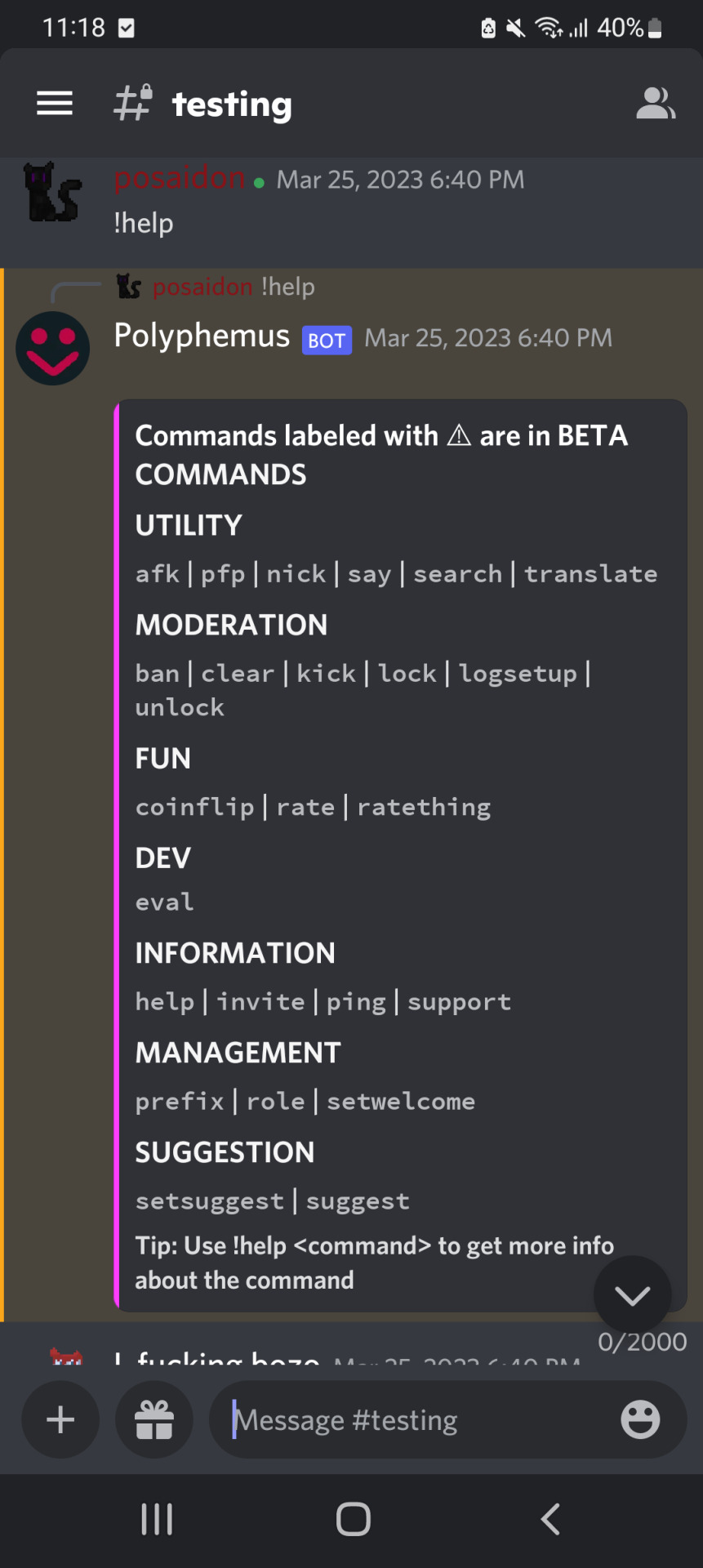The image size is (703, 1568).
Task: Tap the plus attachment button
Action: [x=60, y=1419]
